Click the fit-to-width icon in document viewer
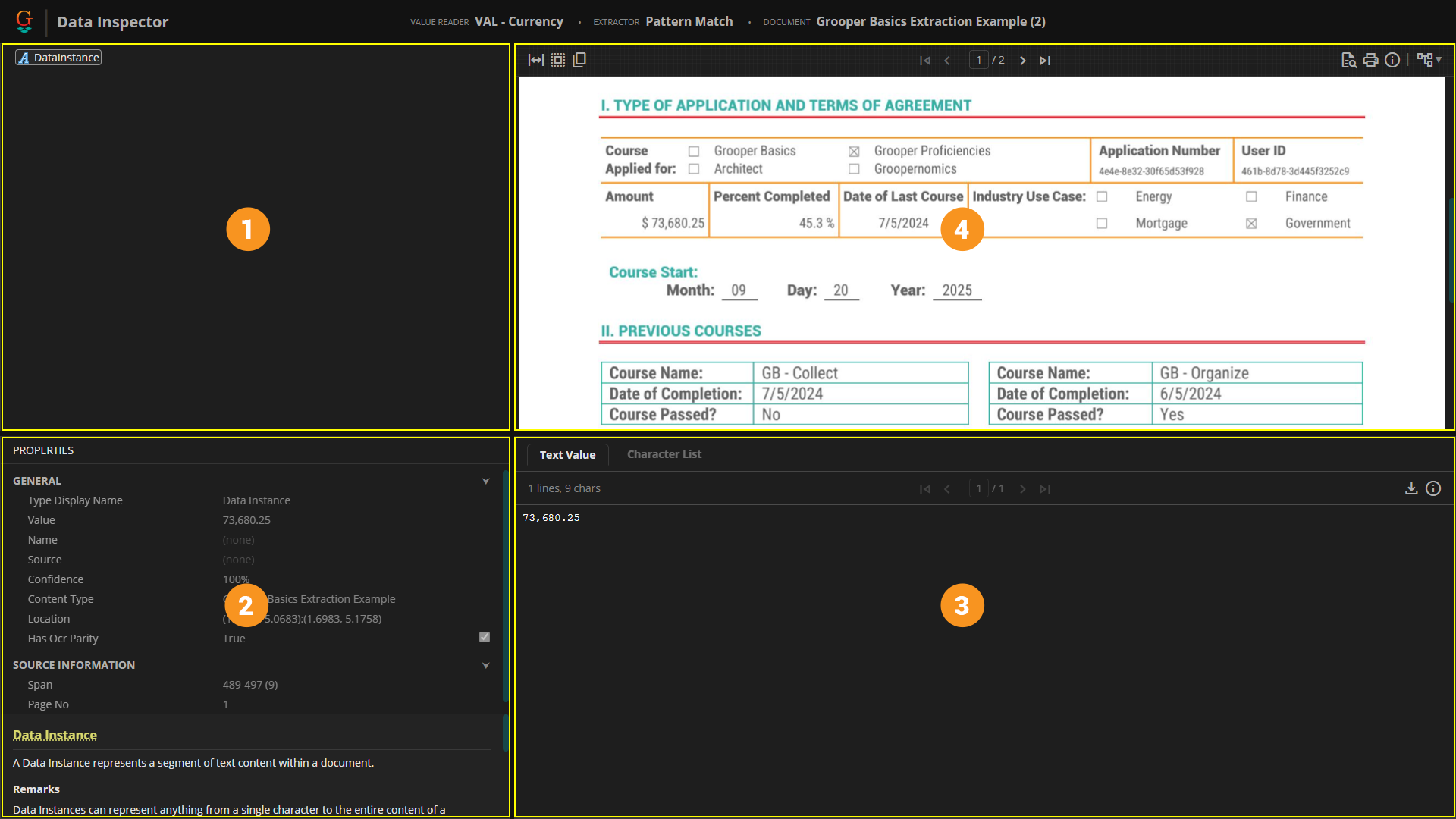 tap(535, 60)
